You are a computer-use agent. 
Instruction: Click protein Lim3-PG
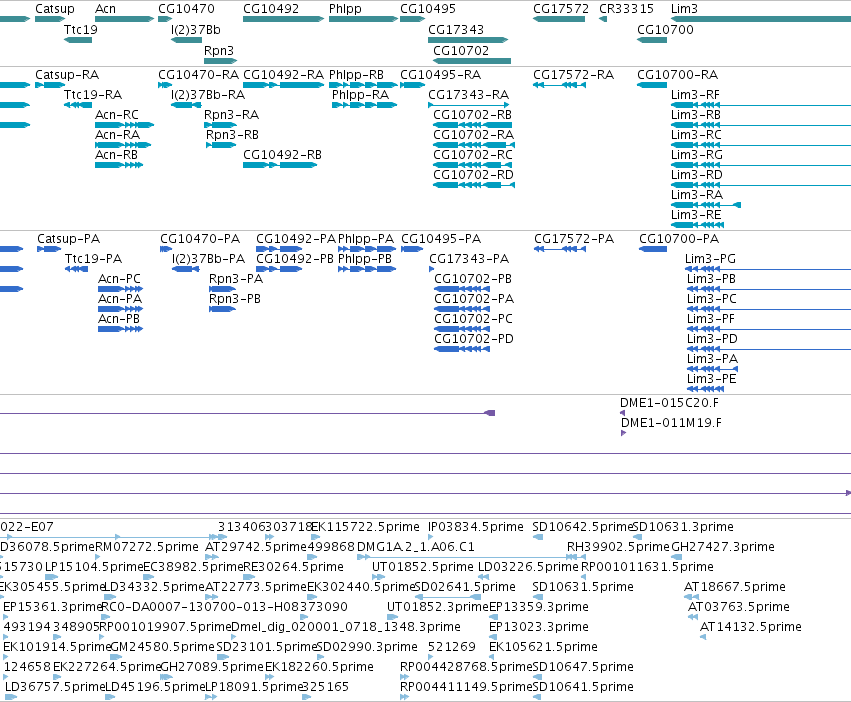pyautogui.click(x=768, y=269)
